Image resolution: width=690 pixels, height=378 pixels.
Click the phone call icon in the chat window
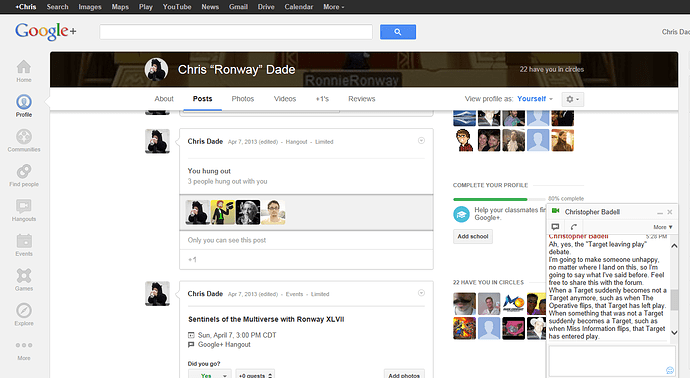point(573,227)
